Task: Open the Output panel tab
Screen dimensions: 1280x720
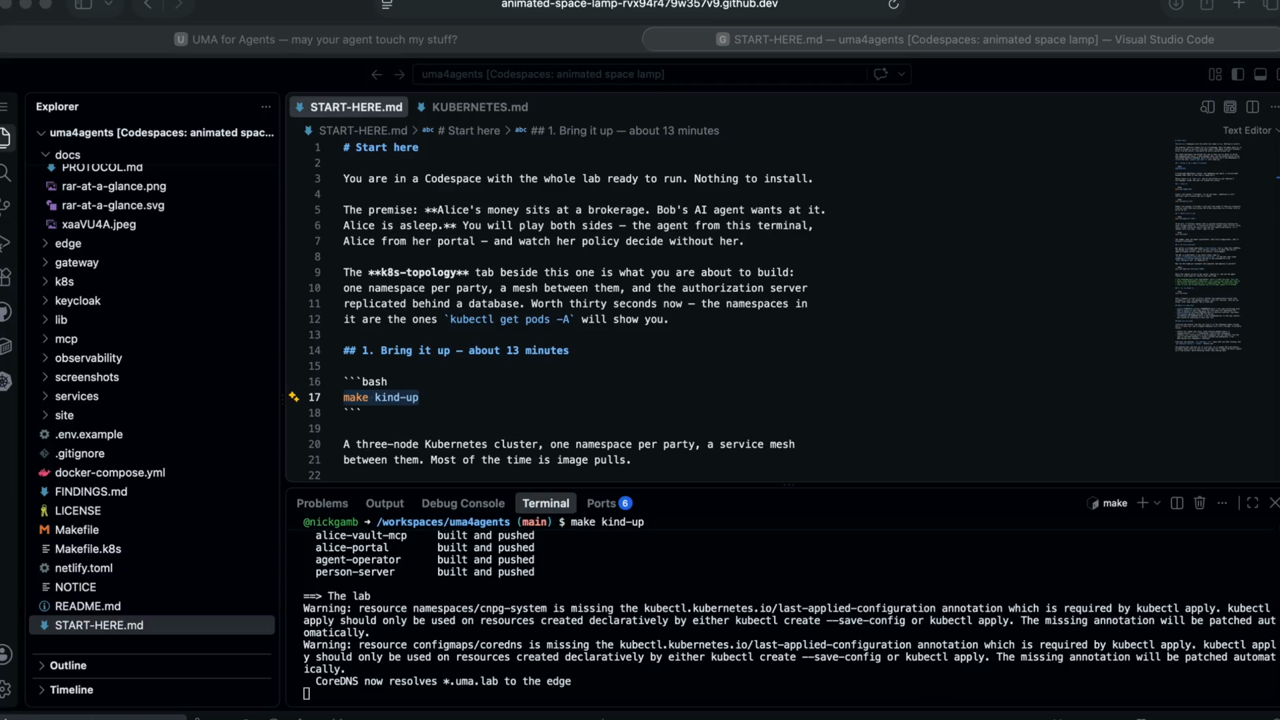Action: [x=384, y=503]
